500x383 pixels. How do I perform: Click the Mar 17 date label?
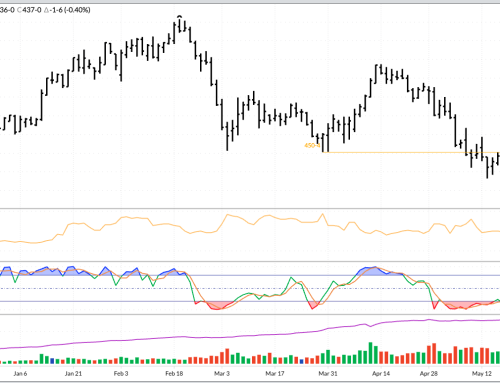pos(275,373)
